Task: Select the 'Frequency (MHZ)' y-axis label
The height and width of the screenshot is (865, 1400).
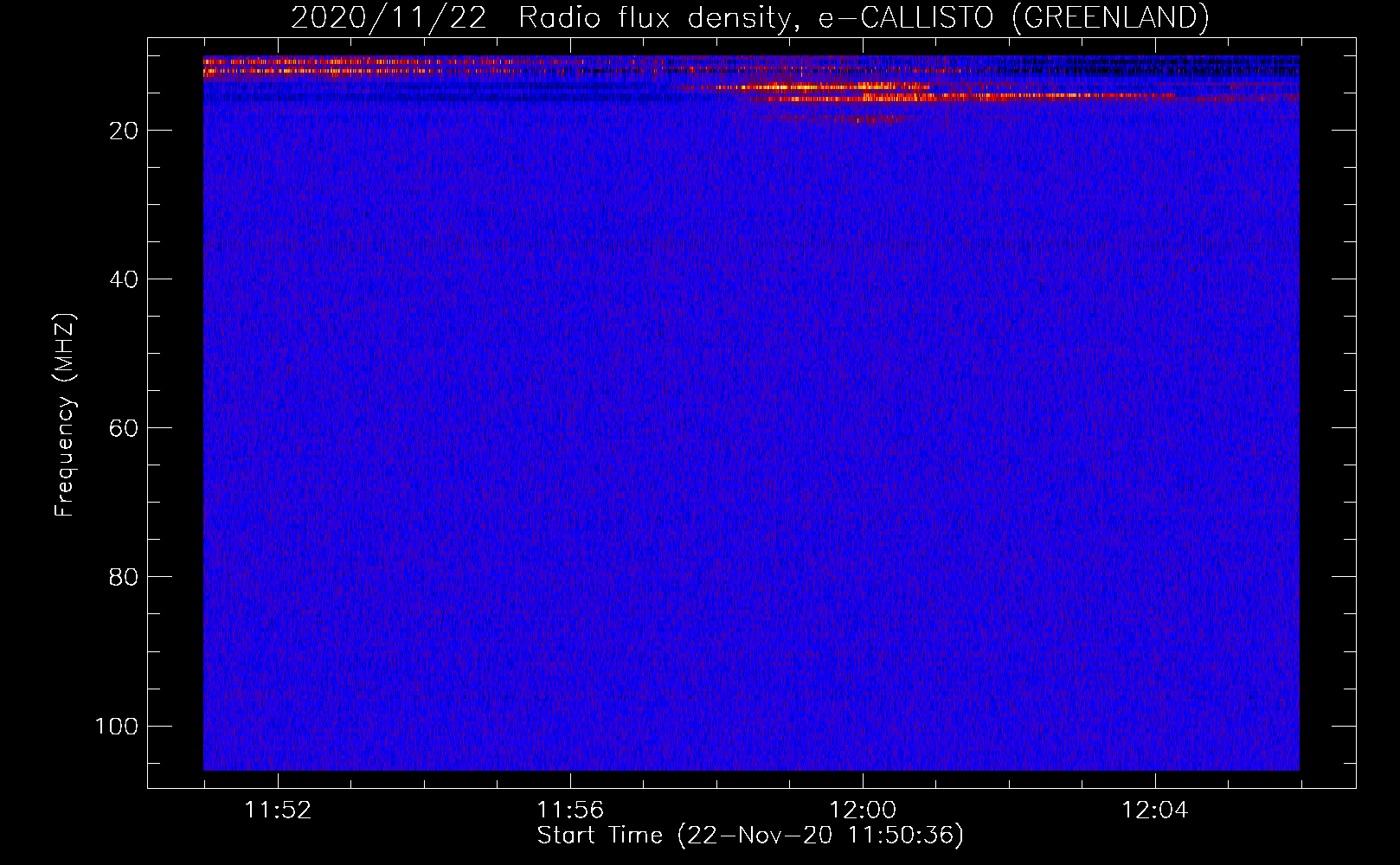Action: 65,415
